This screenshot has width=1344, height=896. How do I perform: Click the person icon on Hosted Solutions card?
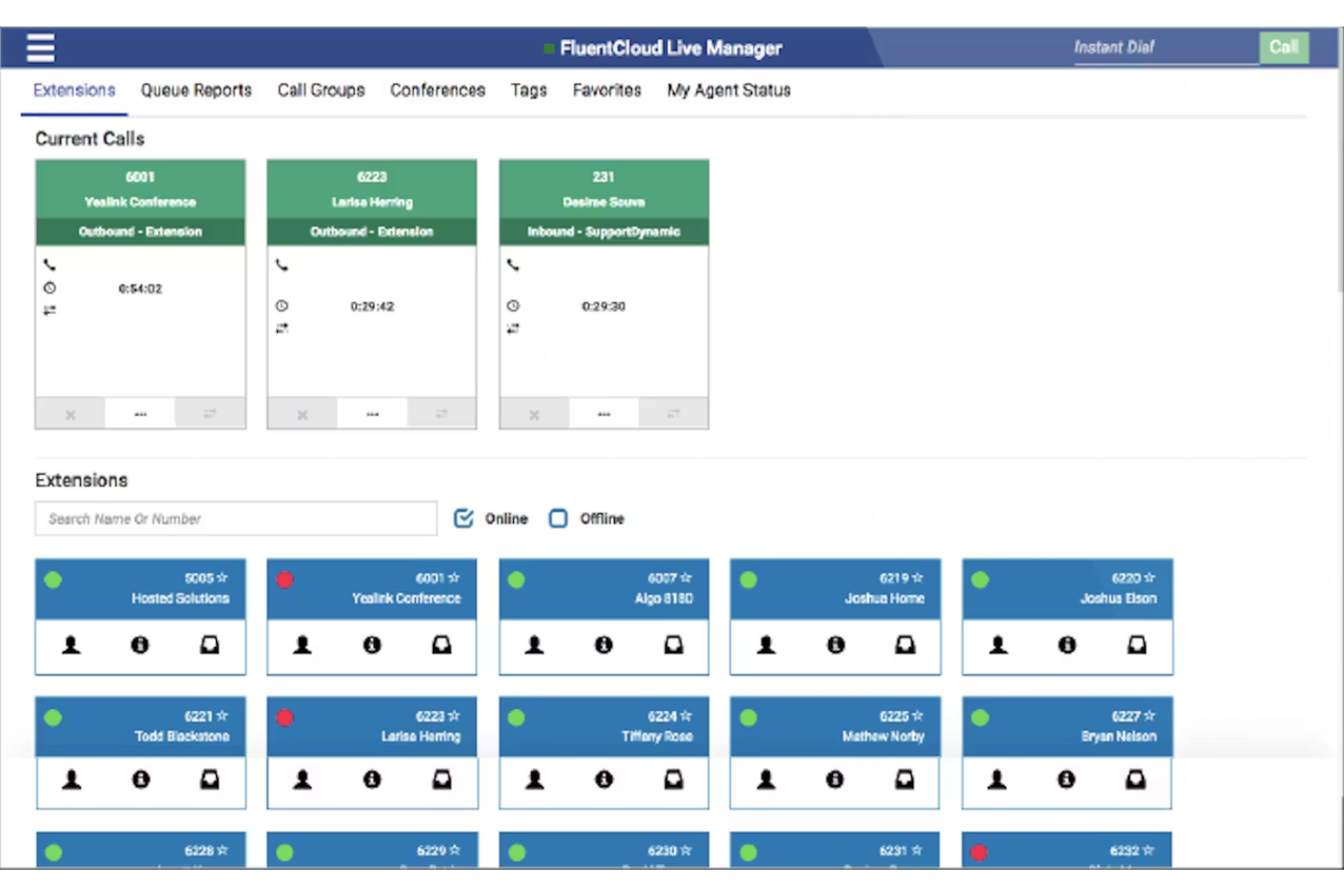71,645
